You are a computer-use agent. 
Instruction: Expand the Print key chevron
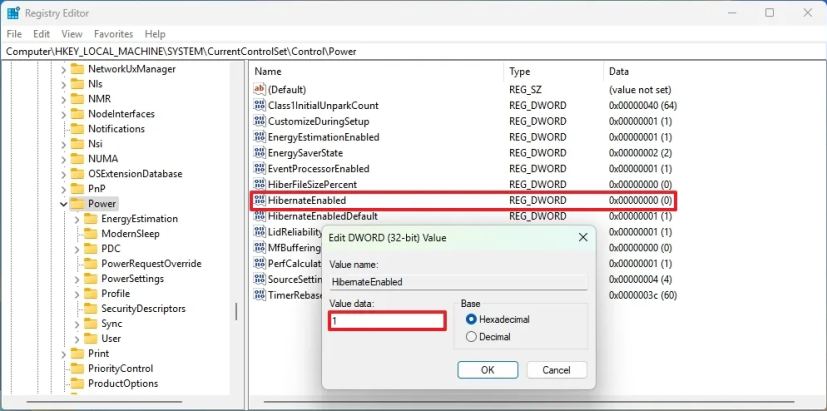click(63, 353)
